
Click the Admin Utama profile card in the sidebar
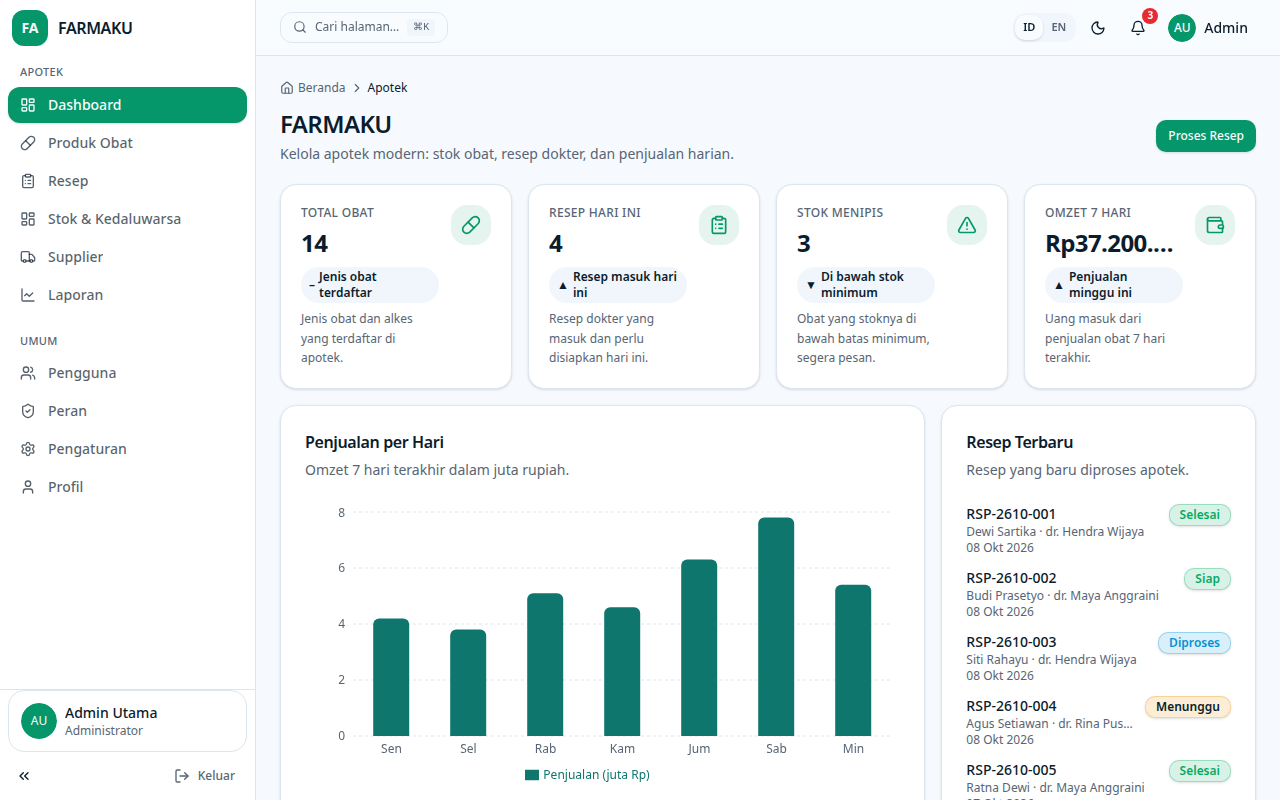tap(127, 721)
